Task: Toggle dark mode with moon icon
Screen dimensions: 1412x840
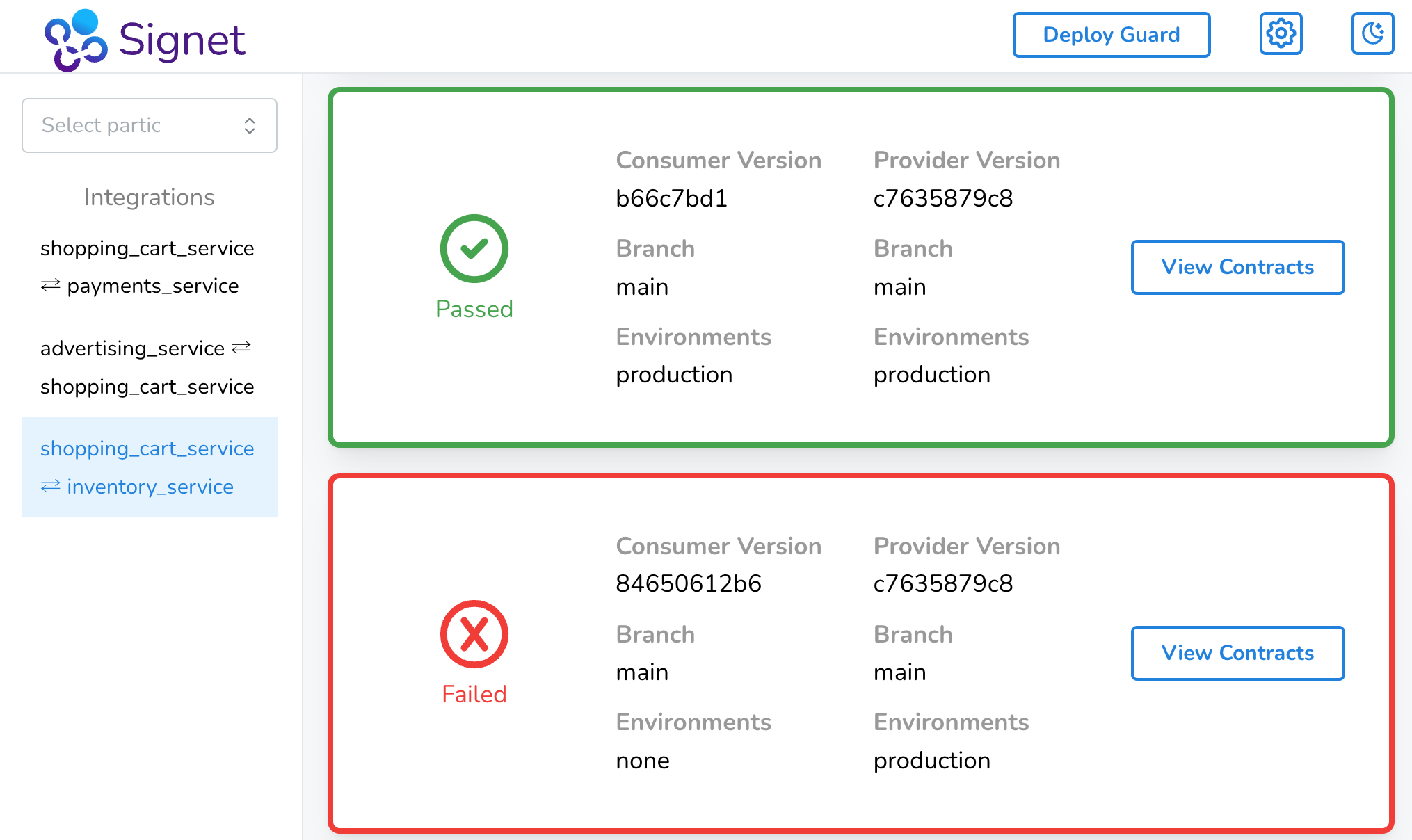Action: pyautogui.click(x=1372, y=33)
